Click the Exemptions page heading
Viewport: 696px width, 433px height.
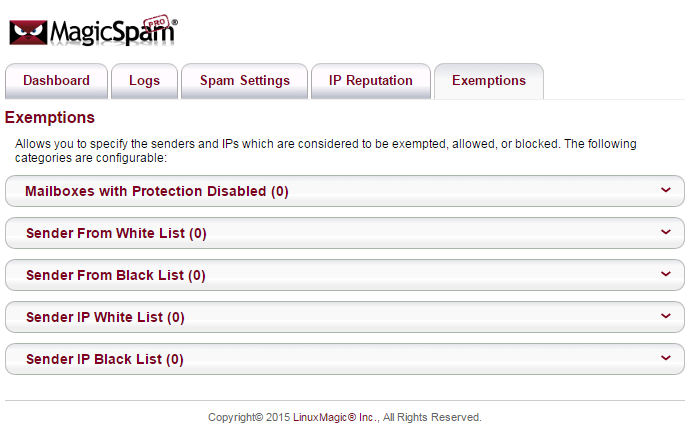pyautogui.click(x=50, y=118)
